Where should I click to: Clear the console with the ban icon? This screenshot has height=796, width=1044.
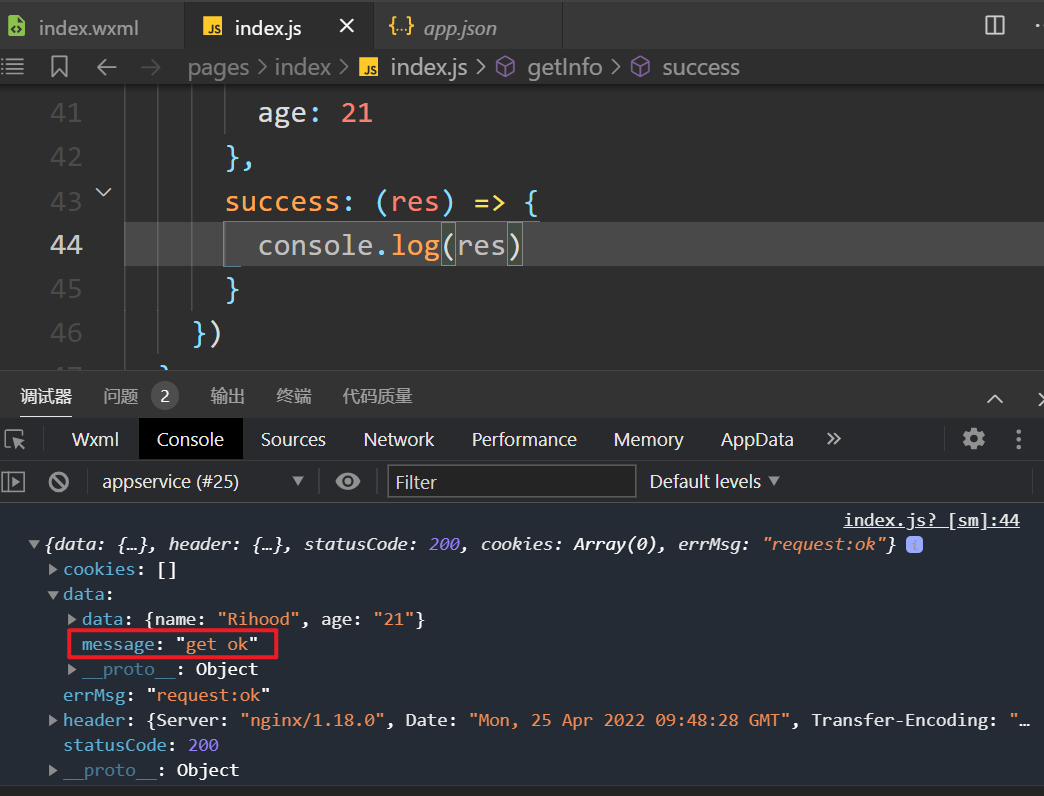click(x=59, y=481)
